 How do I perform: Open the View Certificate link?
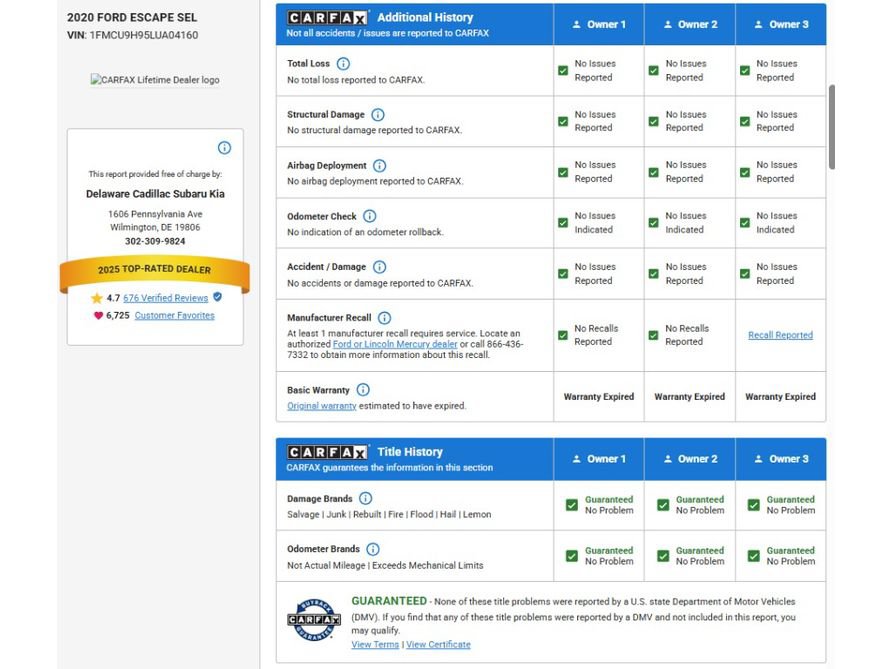pyautogui.click(x=438, y=645)
